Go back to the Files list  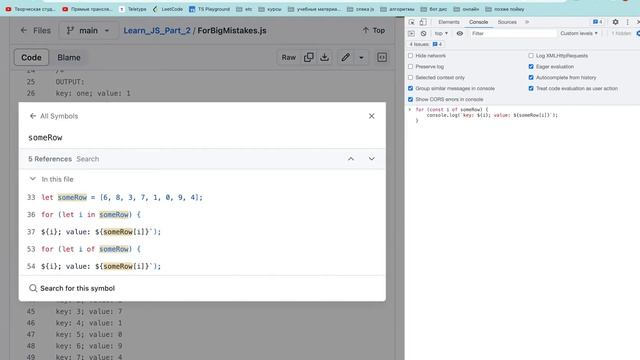(x=36, y=31)
